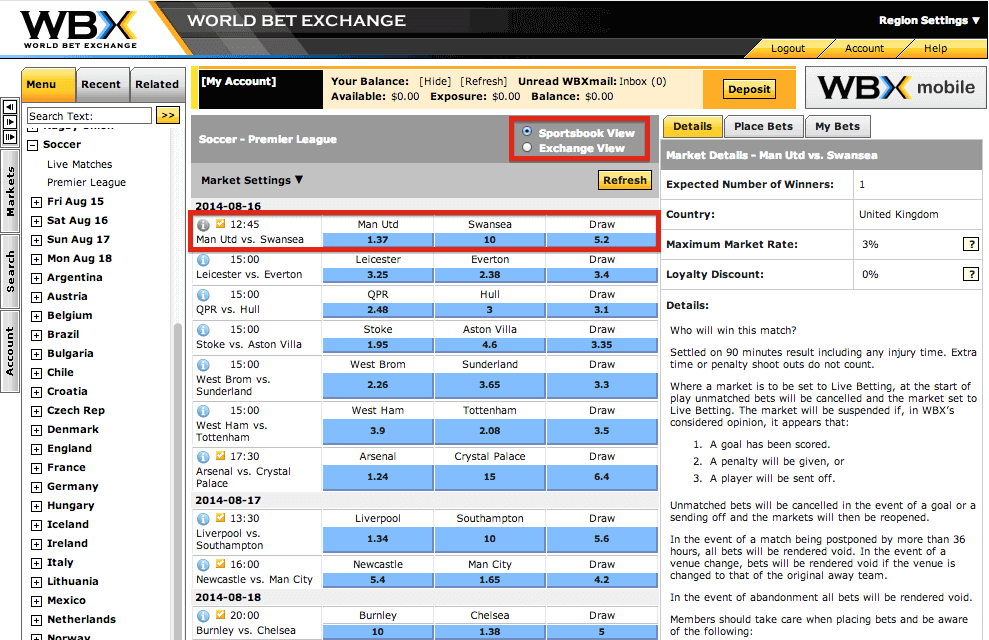
Task: Click help question mark for Loyalty Discount
Action: (970, 274)
